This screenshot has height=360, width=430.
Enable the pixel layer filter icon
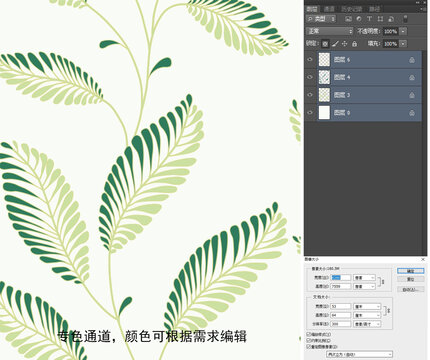pyautogui.click(x=348, y=19)
